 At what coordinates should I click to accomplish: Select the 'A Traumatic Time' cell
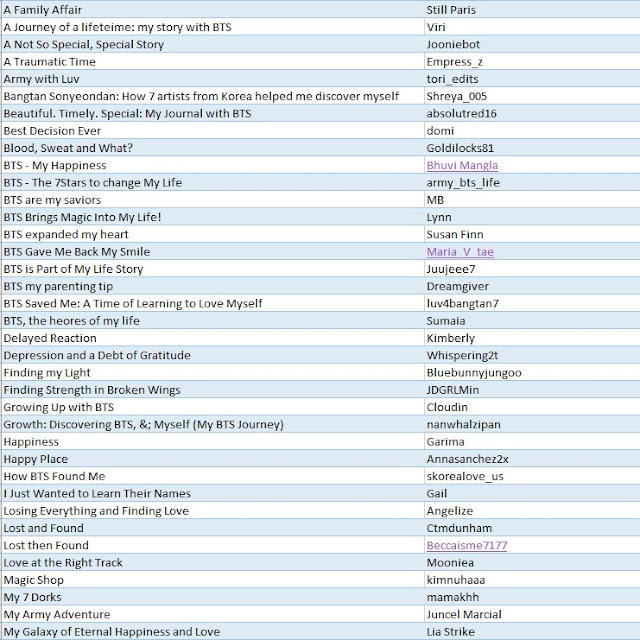point(213,62)
